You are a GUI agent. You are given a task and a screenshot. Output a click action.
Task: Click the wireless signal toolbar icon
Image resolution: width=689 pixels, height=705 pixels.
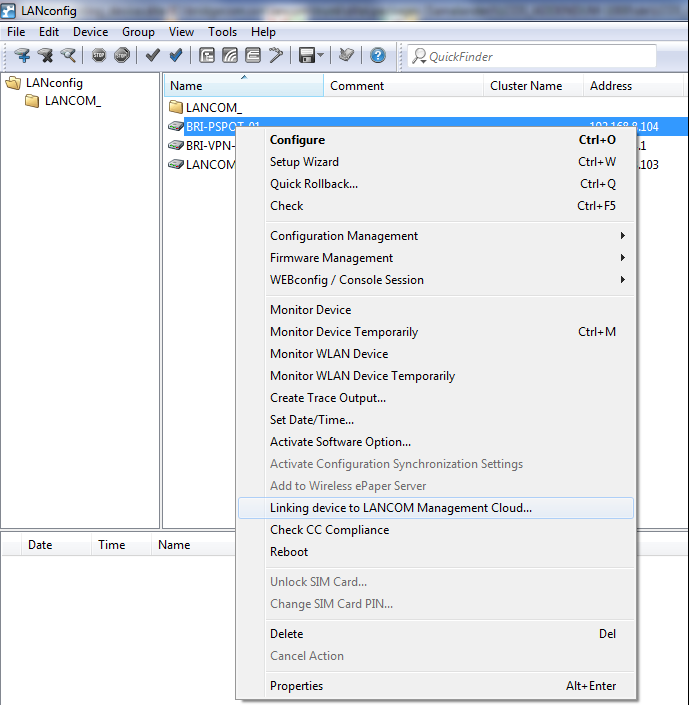point(230,56)
